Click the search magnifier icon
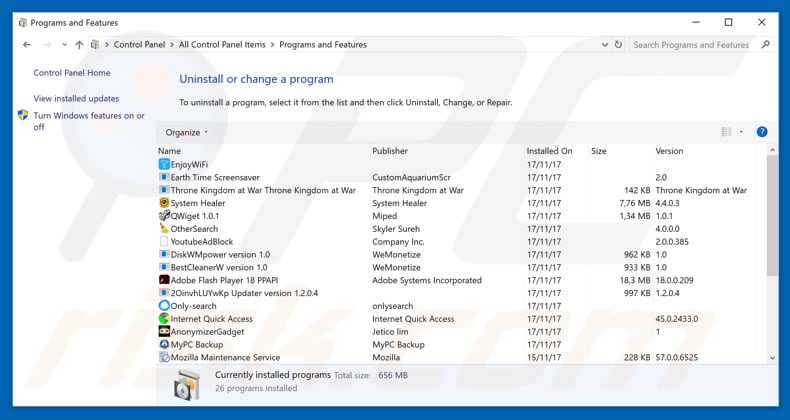The height and width of the screenshot is (420, 790). [765, 44]
